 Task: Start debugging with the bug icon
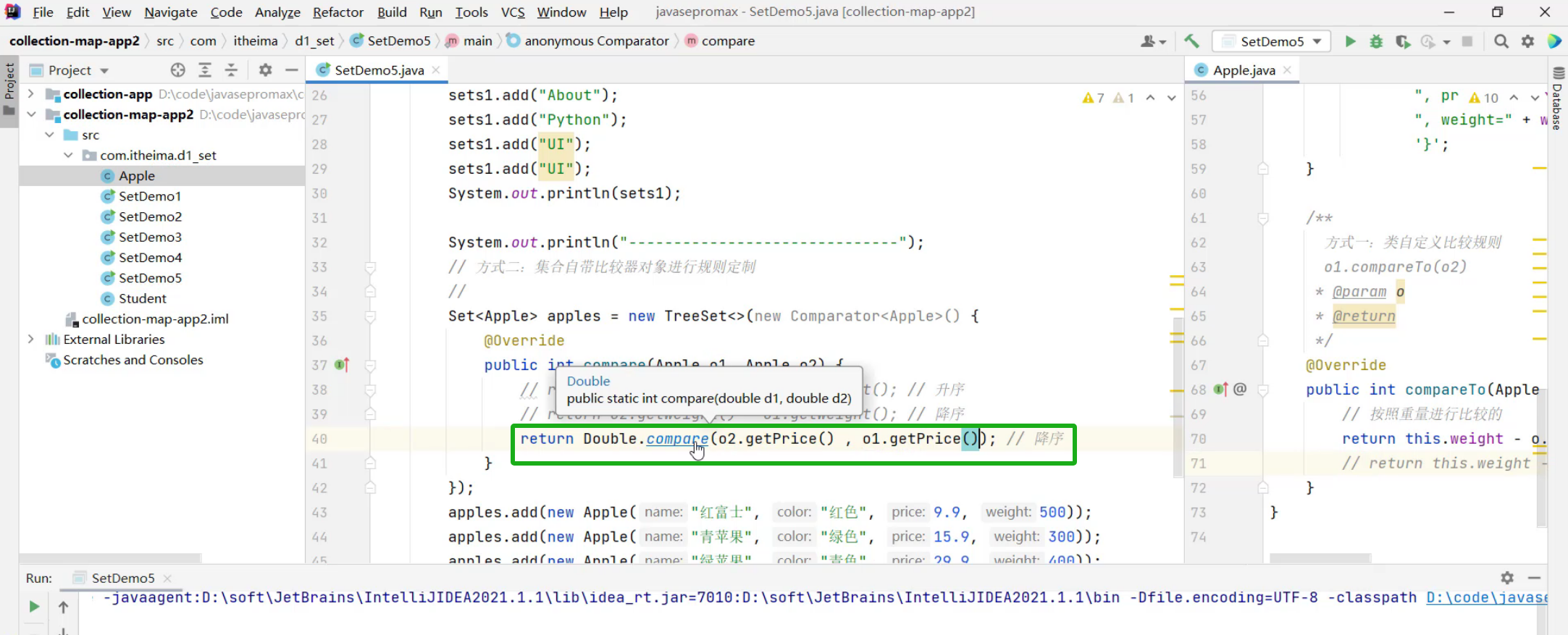pos(1376,41)
